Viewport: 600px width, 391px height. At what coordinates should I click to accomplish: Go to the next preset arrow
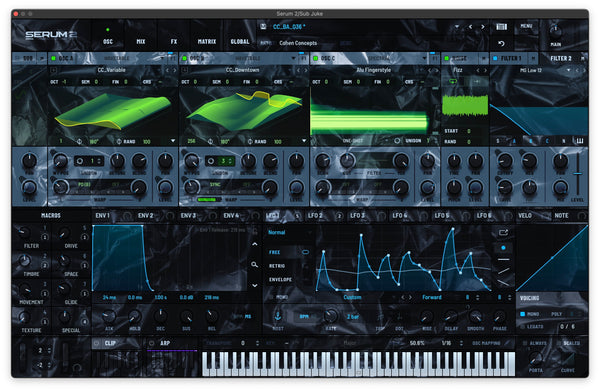[x=483, y=27]
